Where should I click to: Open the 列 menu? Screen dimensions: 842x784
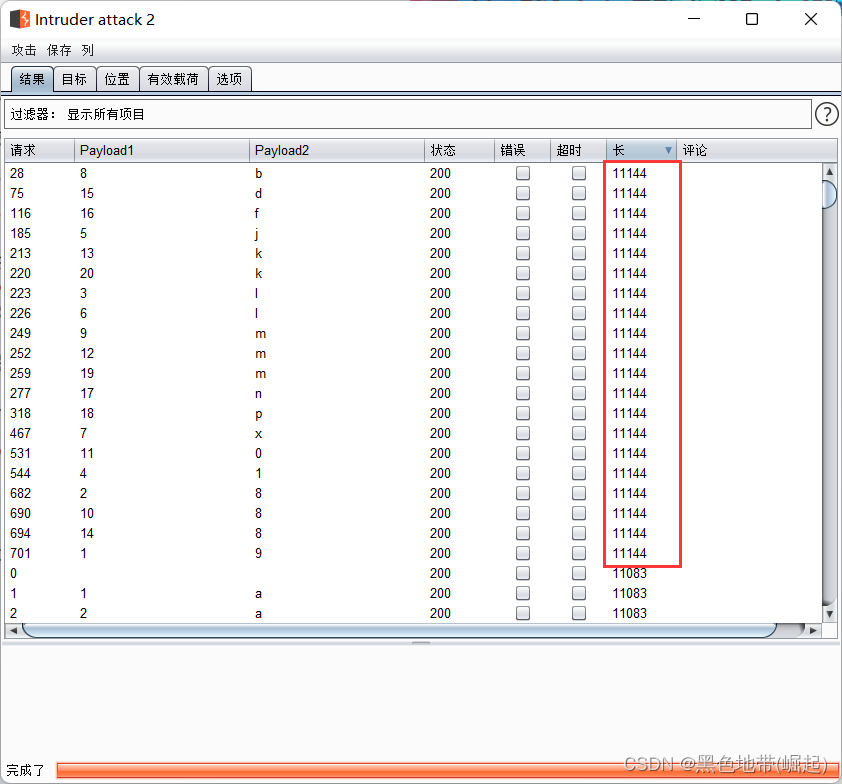coord(88,50)
